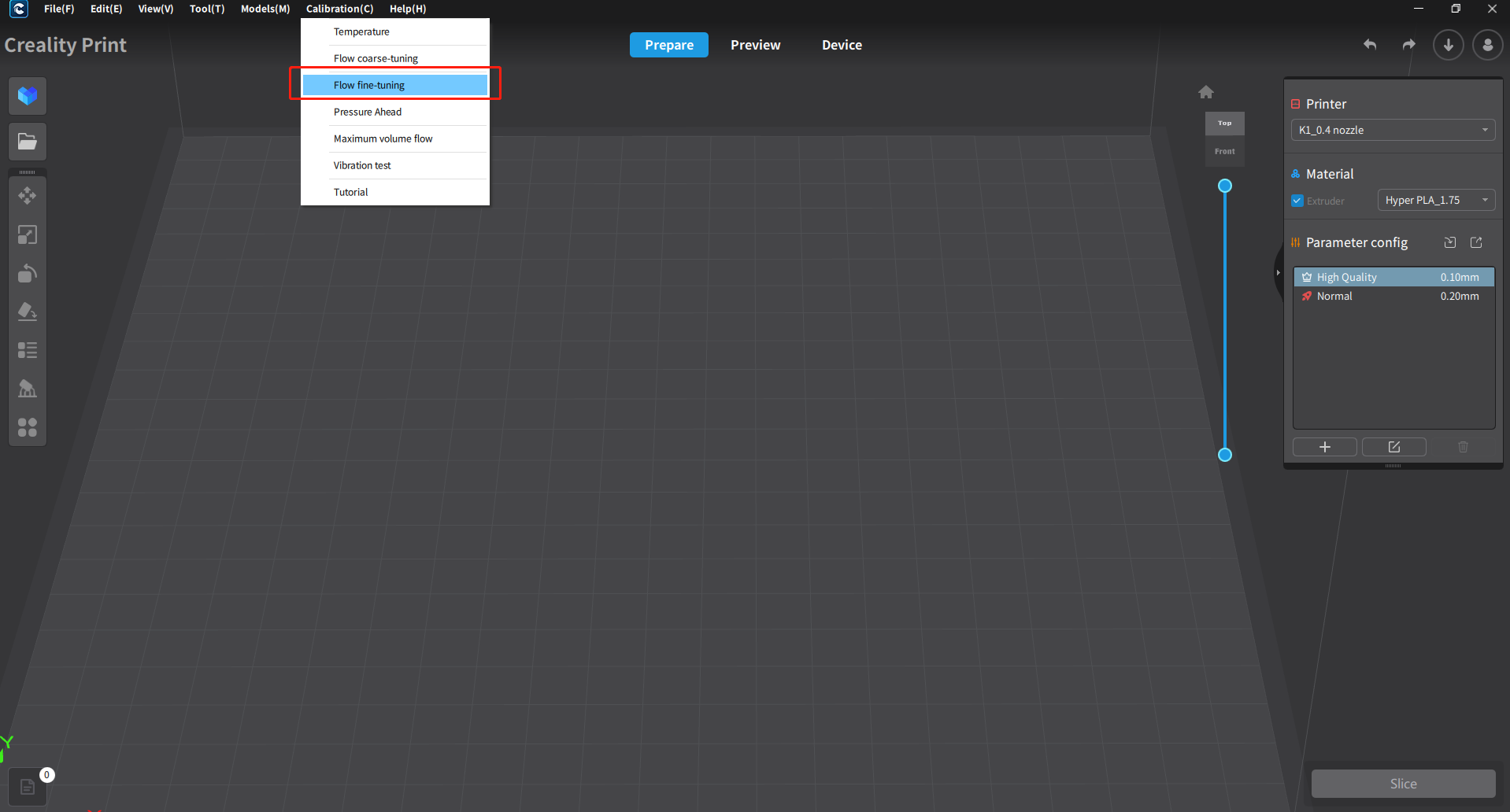The width and height of the screenshot is (1510, 812).
Task: Select the 3D model cube tool
Action: click(x=28, y=96)
